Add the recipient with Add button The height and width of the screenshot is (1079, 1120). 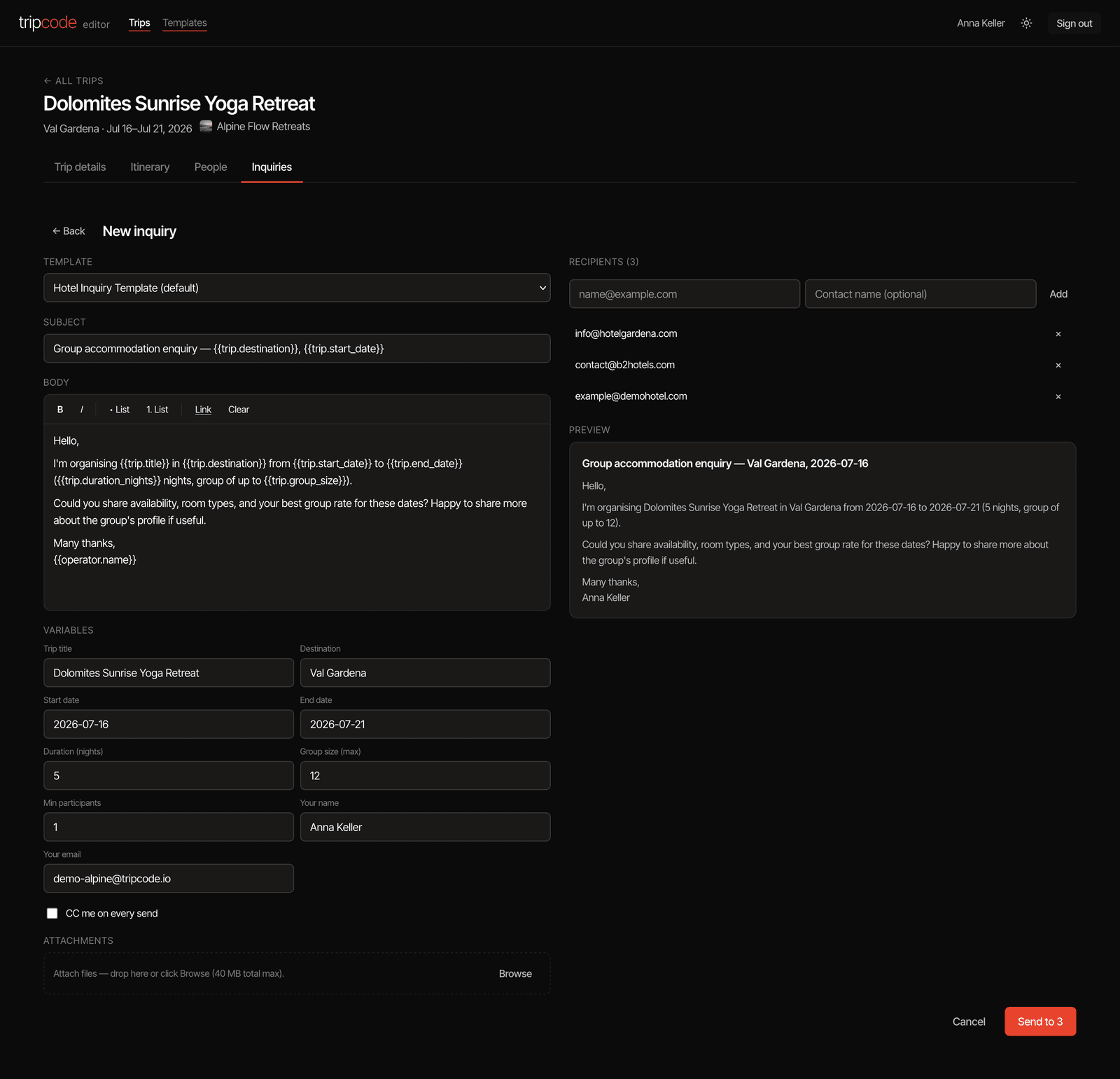pos(1058,294)
